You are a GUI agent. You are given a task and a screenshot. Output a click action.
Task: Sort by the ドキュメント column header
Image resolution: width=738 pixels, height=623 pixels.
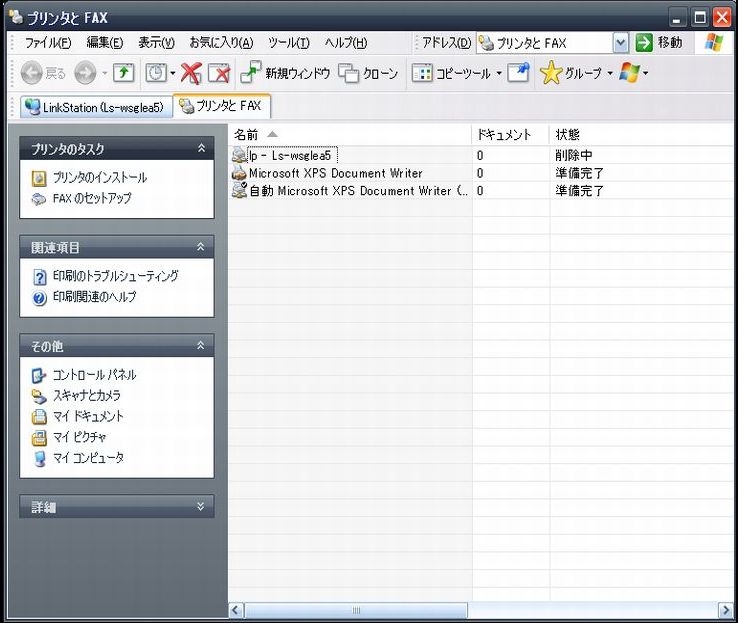(510, 135)
